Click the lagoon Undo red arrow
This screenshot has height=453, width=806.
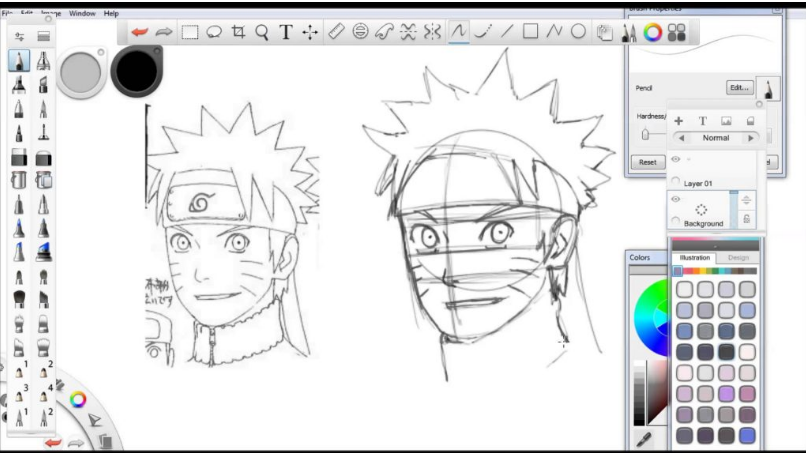53,442
